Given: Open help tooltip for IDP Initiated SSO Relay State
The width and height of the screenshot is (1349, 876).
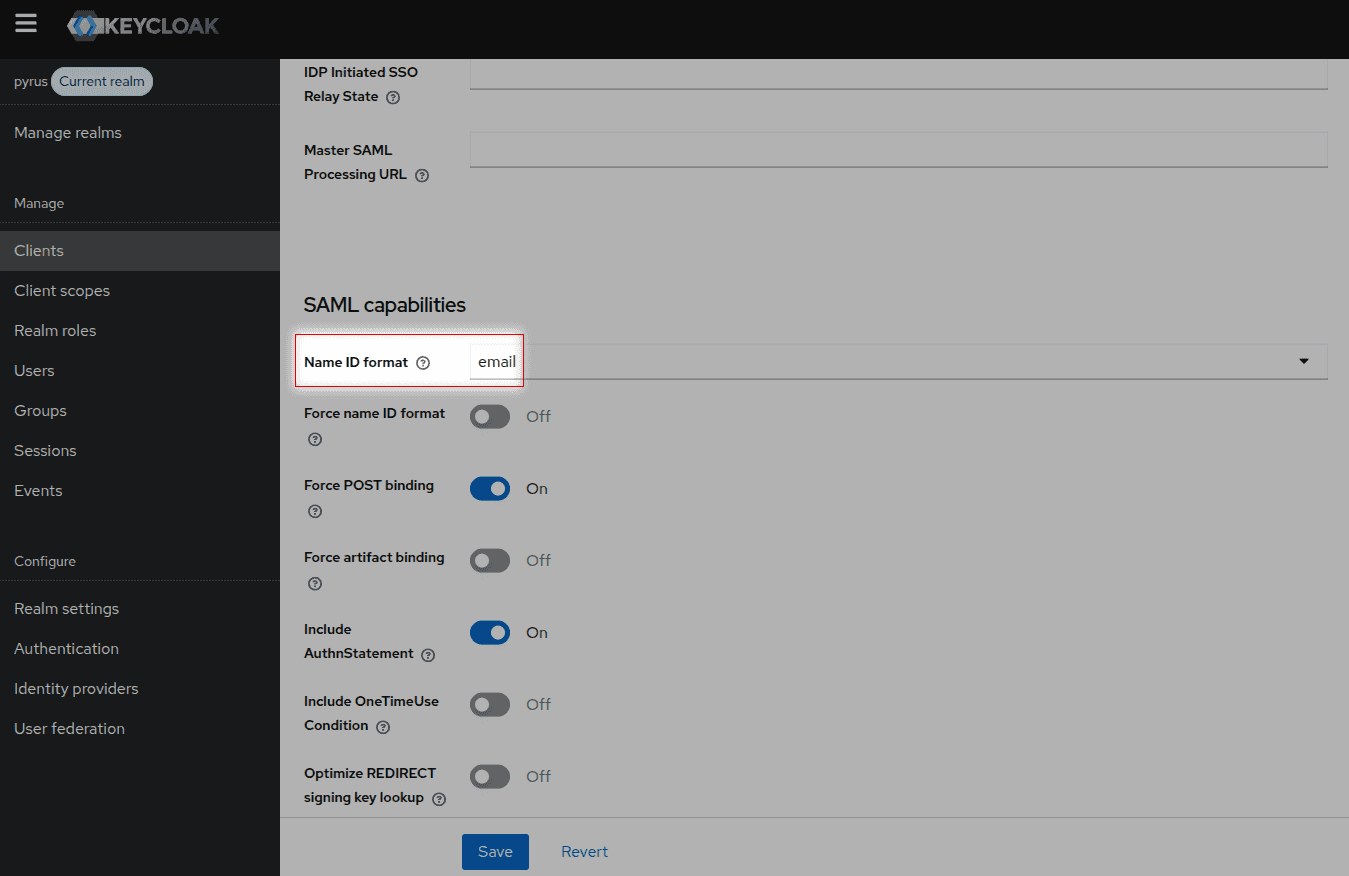Looking at the screenshot, I should [393, 97].
